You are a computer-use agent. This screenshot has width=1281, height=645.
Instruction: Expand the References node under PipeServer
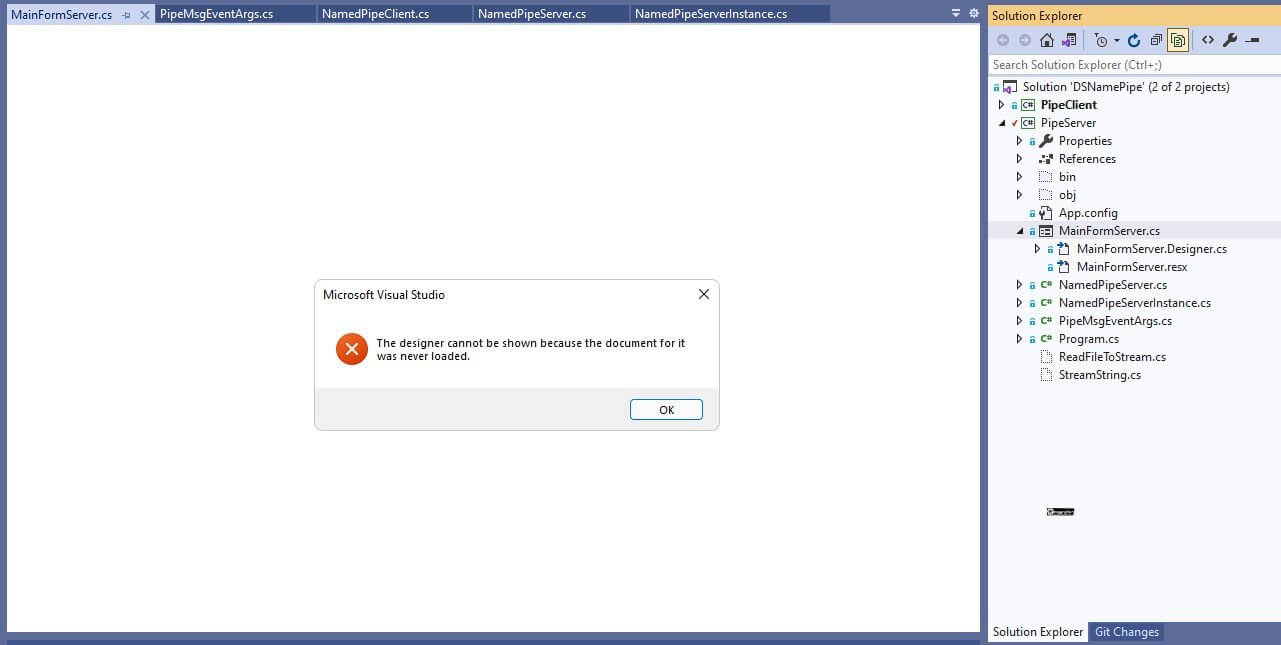coord(1019,158)
